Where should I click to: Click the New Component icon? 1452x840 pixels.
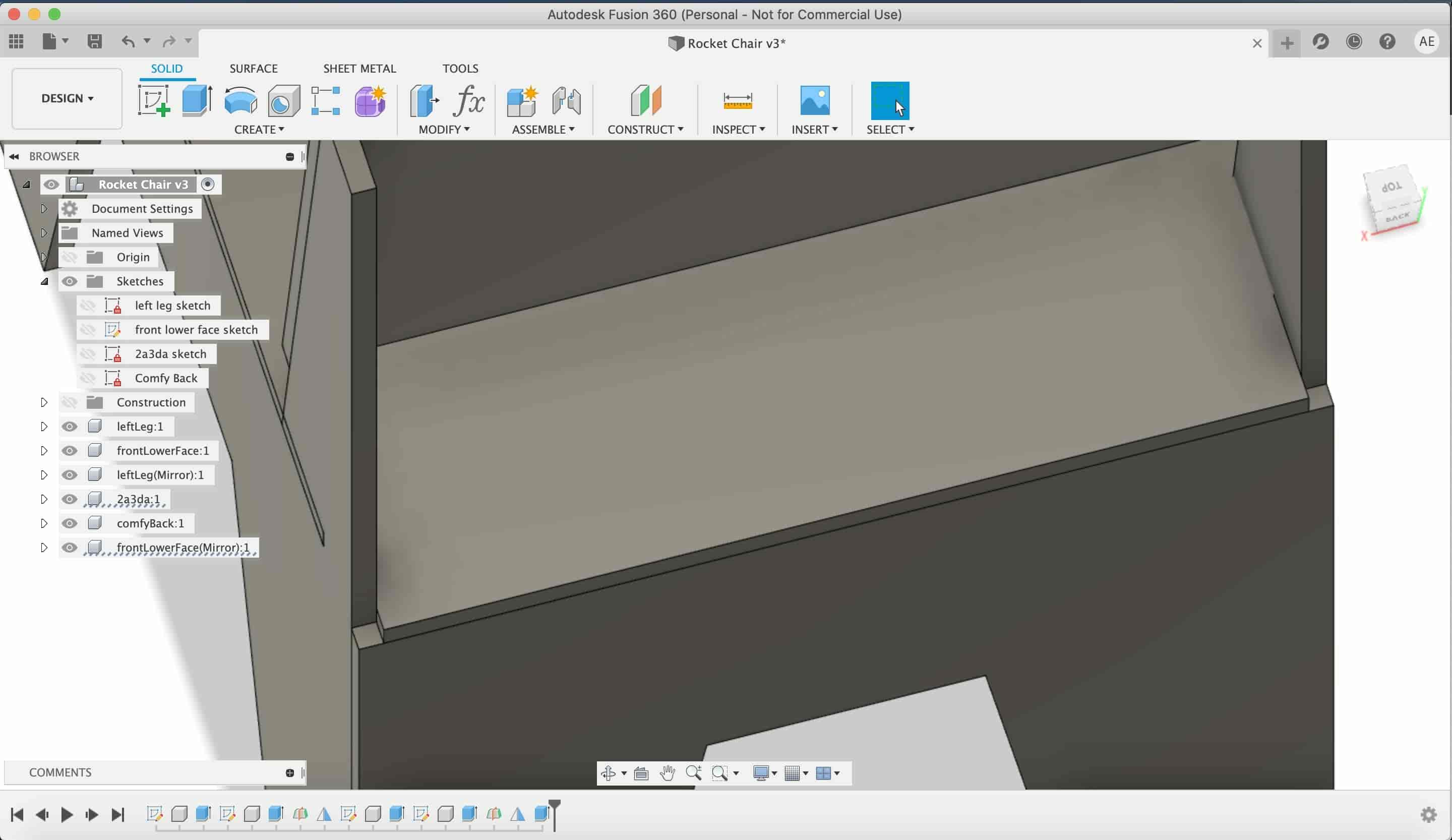pos(522,101)
